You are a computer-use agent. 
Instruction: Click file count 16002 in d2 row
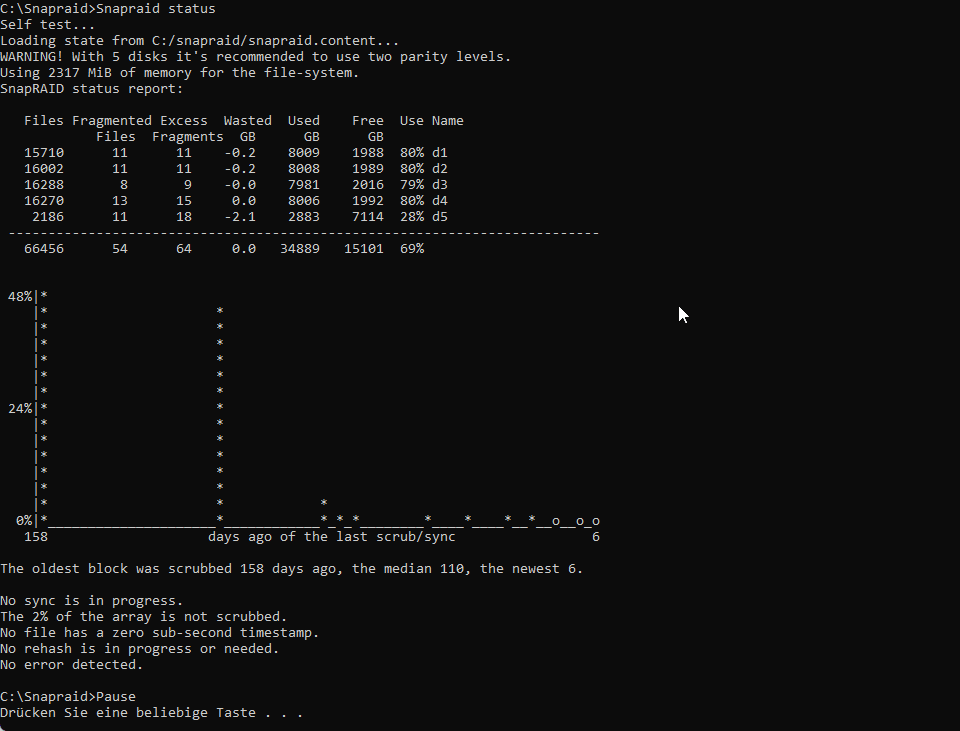[x=44, y=168]
